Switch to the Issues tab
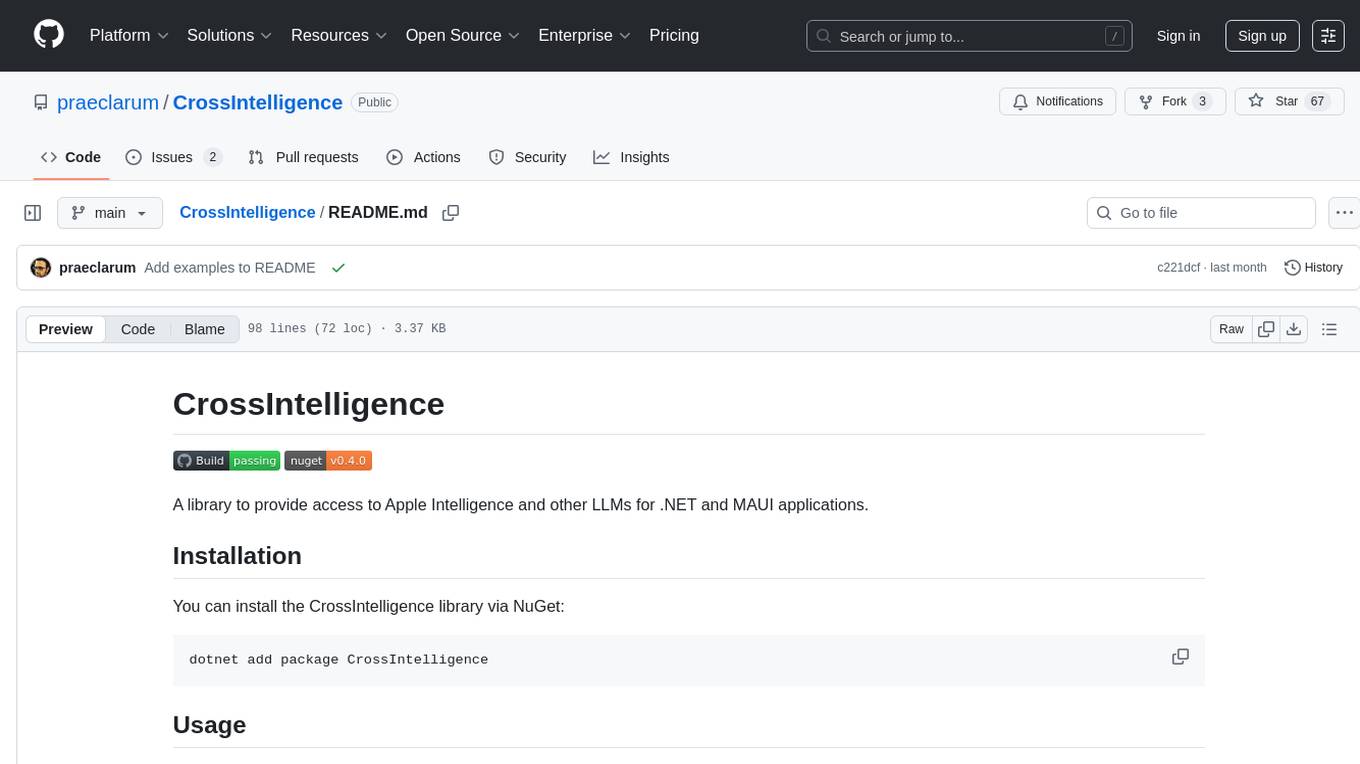Image resolution: width=1360 pixels, height=764 pixels. click(173, 157)
